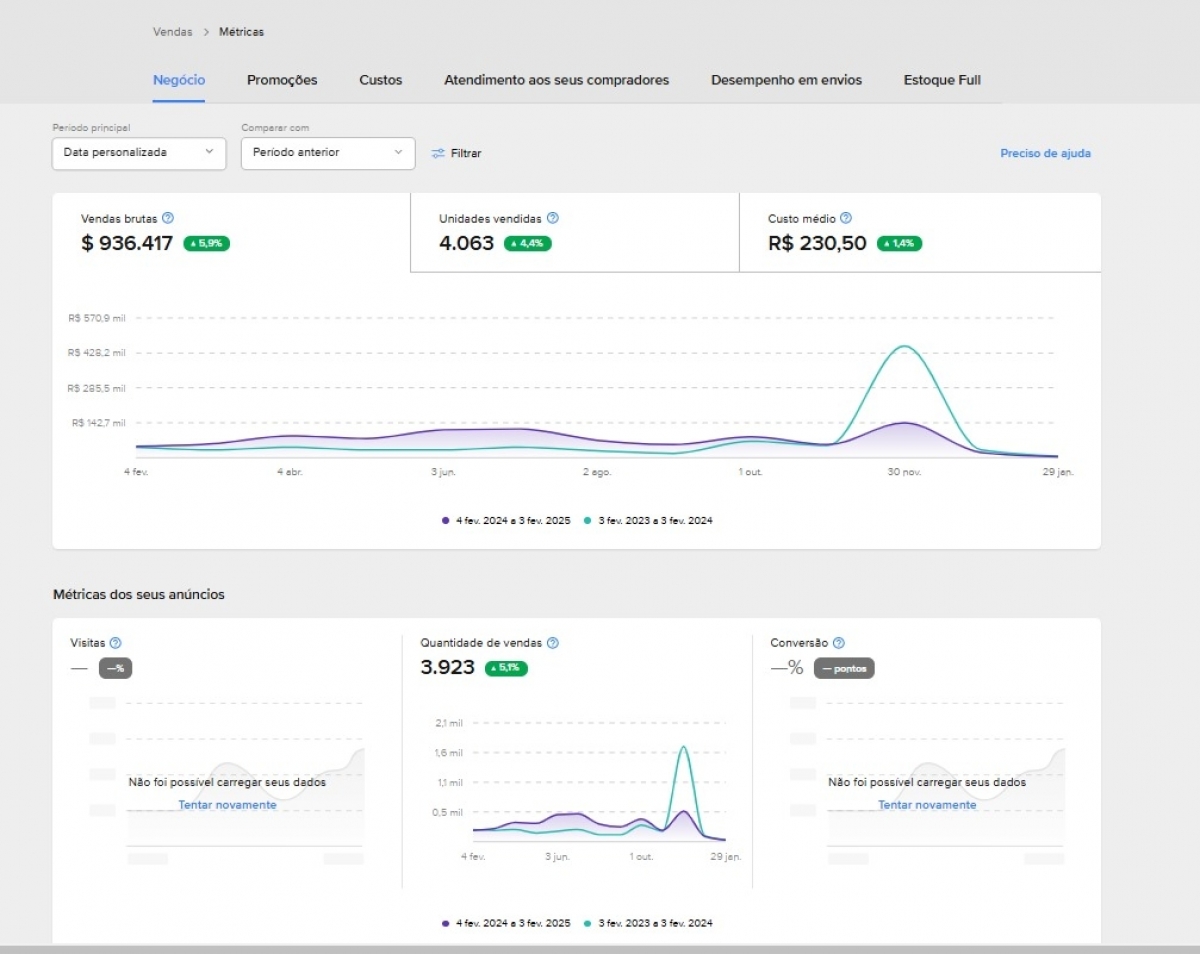Click the teal peak of the main sales chart
The width and height of the screenshot is (1200, 954).
click(x=905, y=347)
